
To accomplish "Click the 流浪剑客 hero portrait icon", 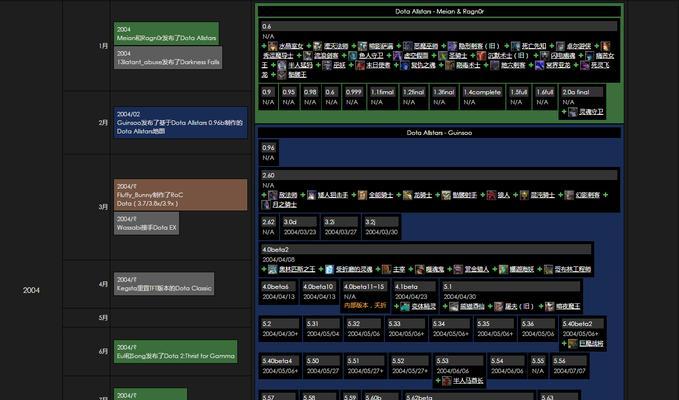I will click(307, 55).
